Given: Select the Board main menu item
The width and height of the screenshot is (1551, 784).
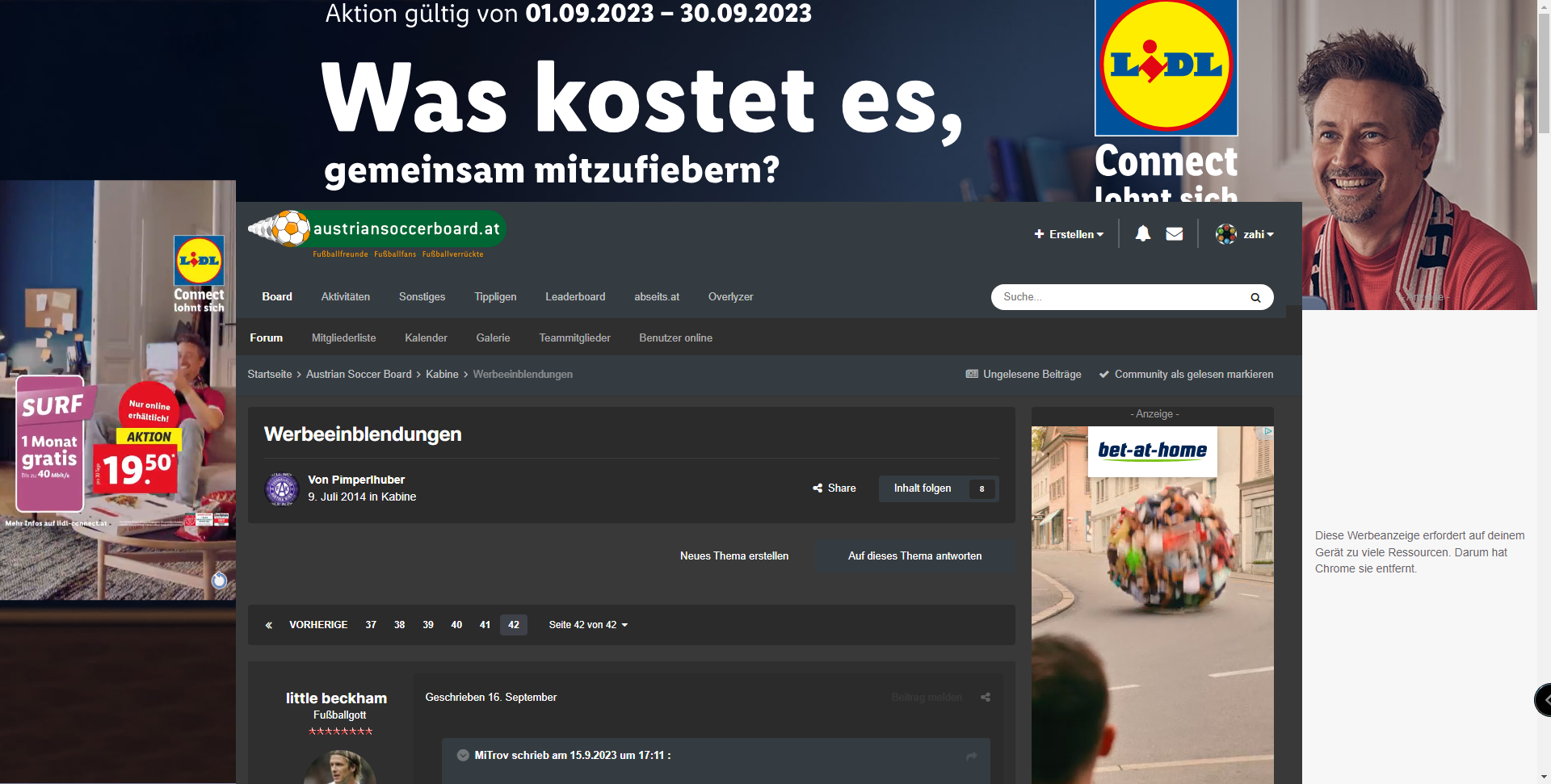Looking at the screenshot, I should (x=277, y=297).
